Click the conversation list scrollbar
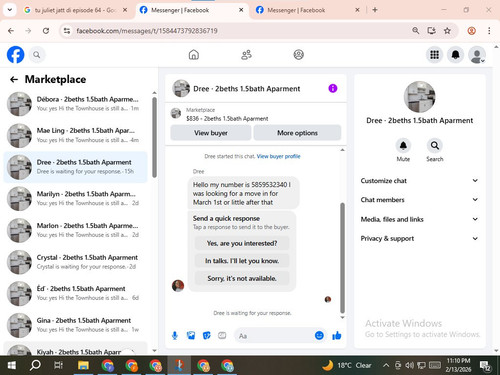 click(154, 137)
